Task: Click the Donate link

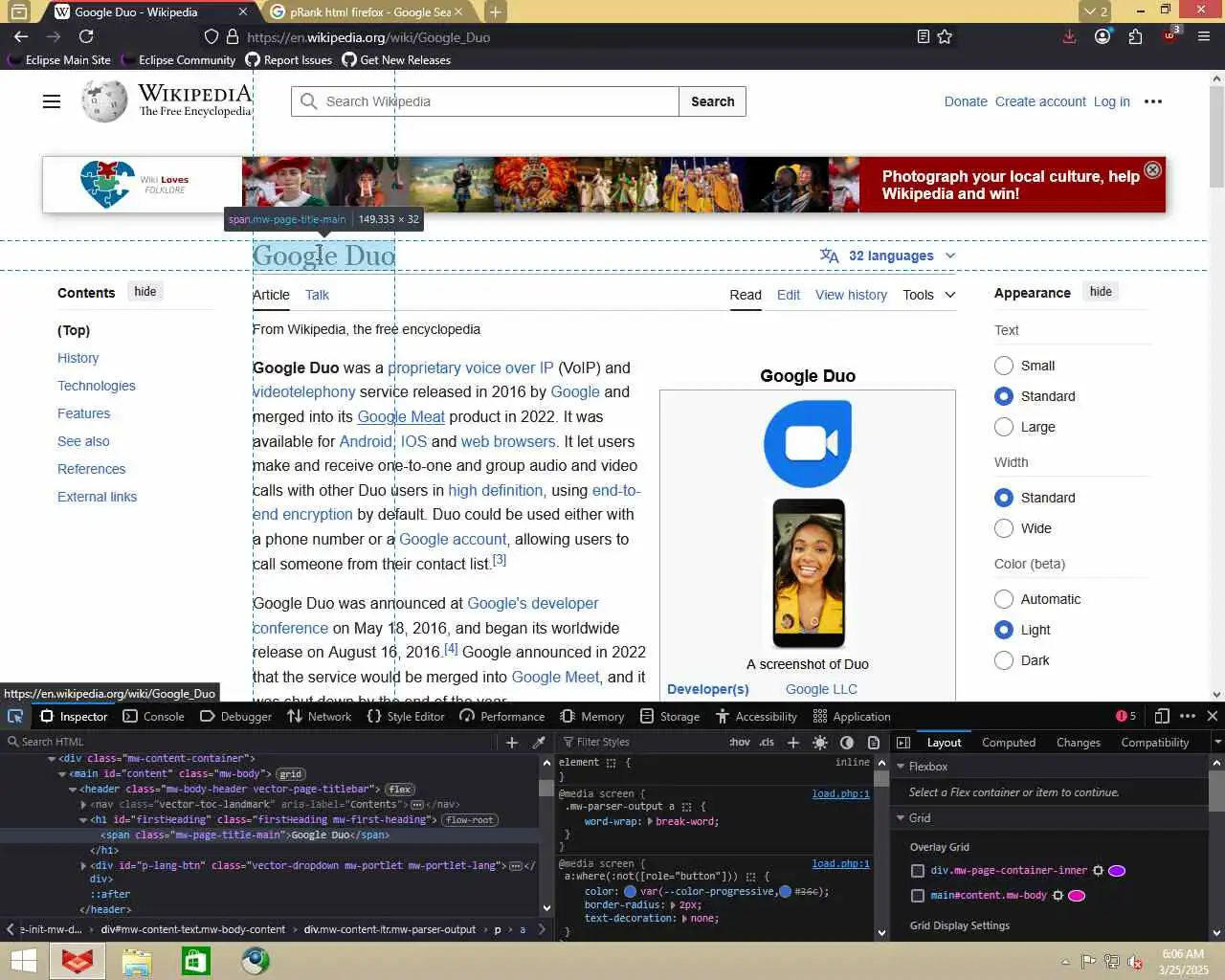Action: pyautogui.click(x=966, y=101)
